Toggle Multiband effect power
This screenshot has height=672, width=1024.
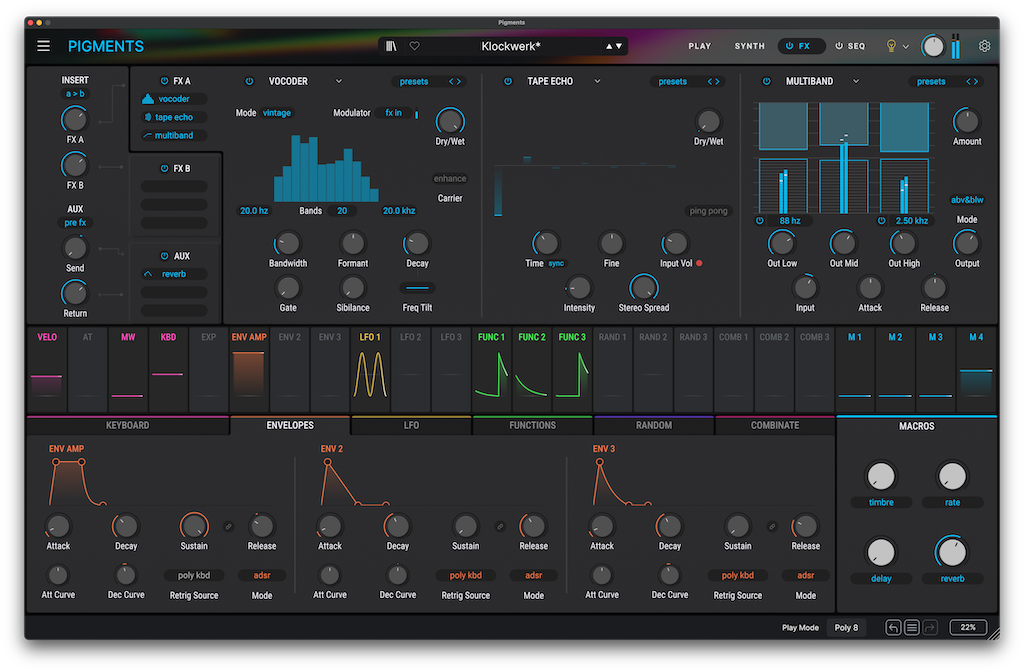click(766, 82)
